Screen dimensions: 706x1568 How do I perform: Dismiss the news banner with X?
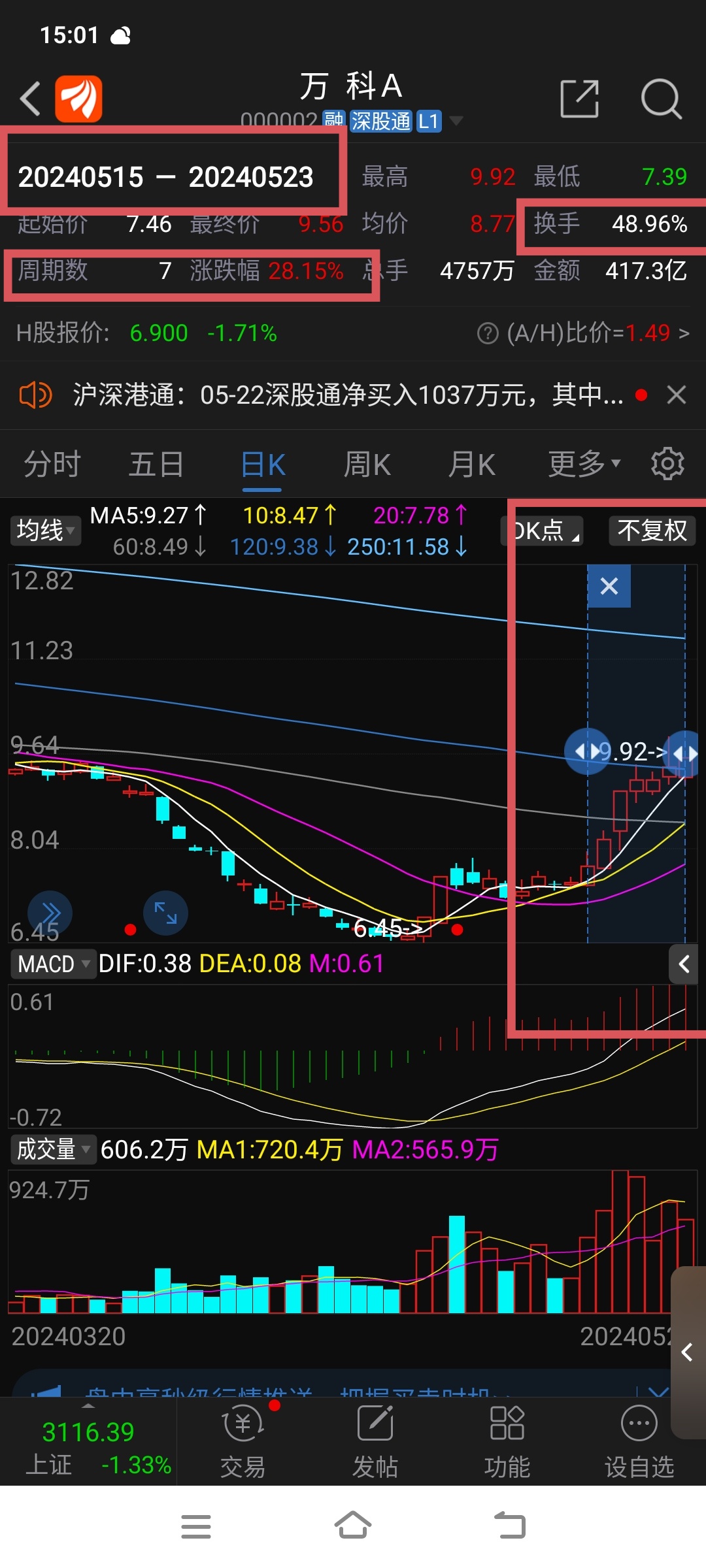[677, 395]
